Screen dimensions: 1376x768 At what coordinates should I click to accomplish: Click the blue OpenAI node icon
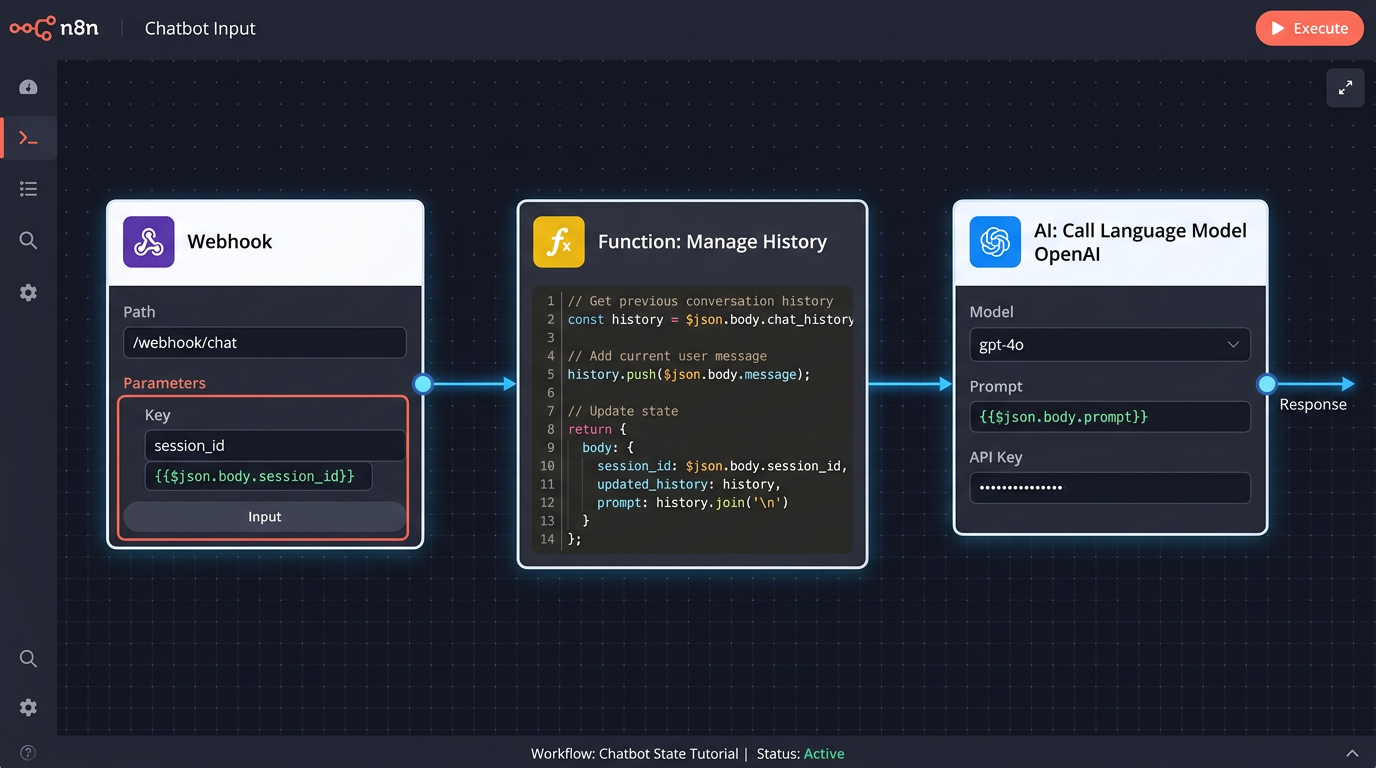(x=995, y=242)
